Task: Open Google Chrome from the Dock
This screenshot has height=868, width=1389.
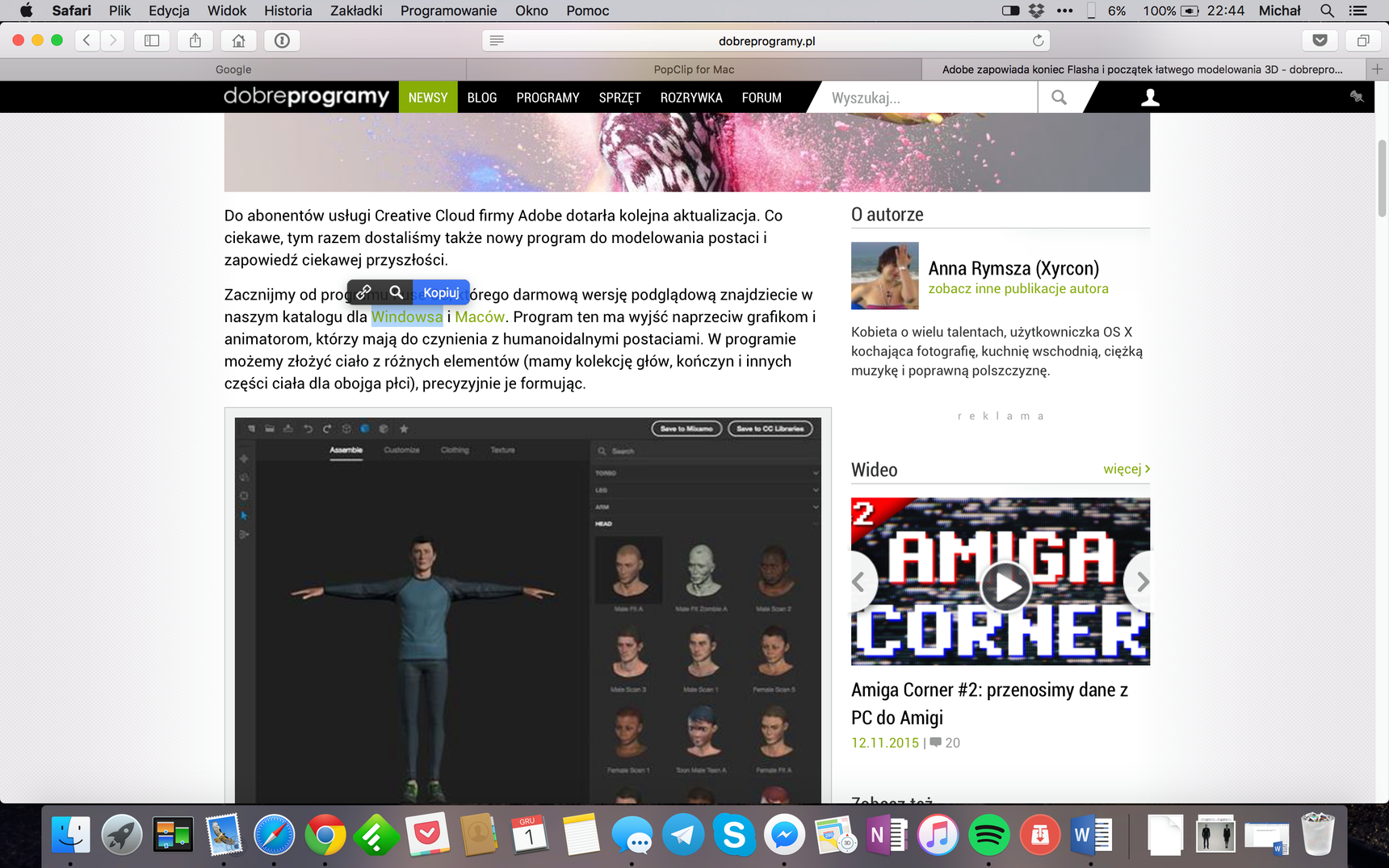Action: (325, 835)
